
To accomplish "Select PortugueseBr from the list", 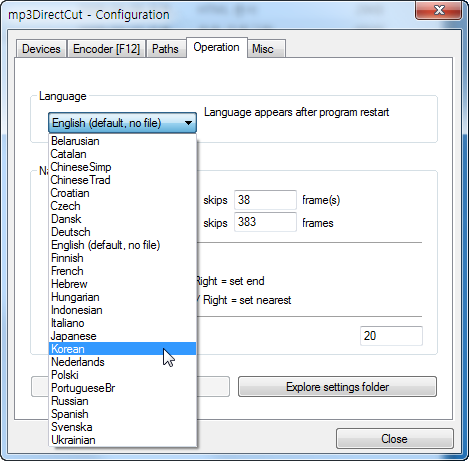I will tap(122, 388).
